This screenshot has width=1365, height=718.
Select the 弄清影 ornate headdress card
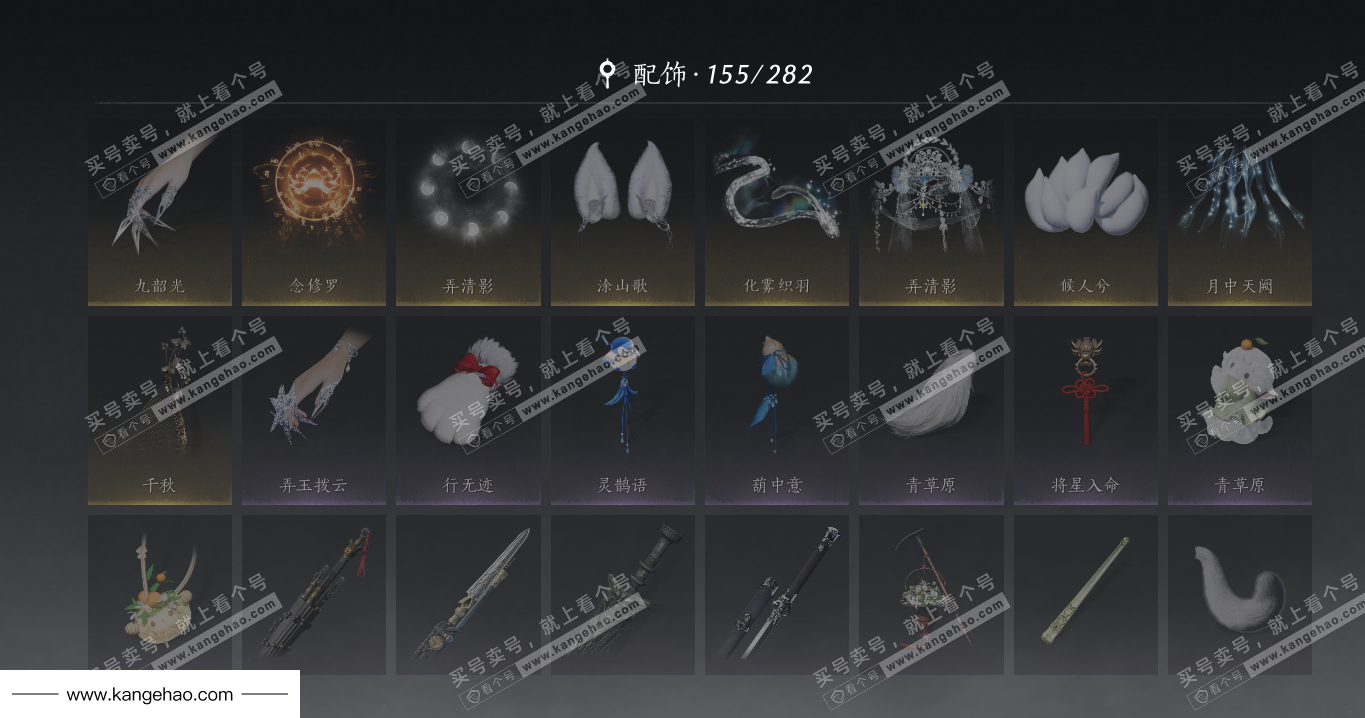pos(931,213)
